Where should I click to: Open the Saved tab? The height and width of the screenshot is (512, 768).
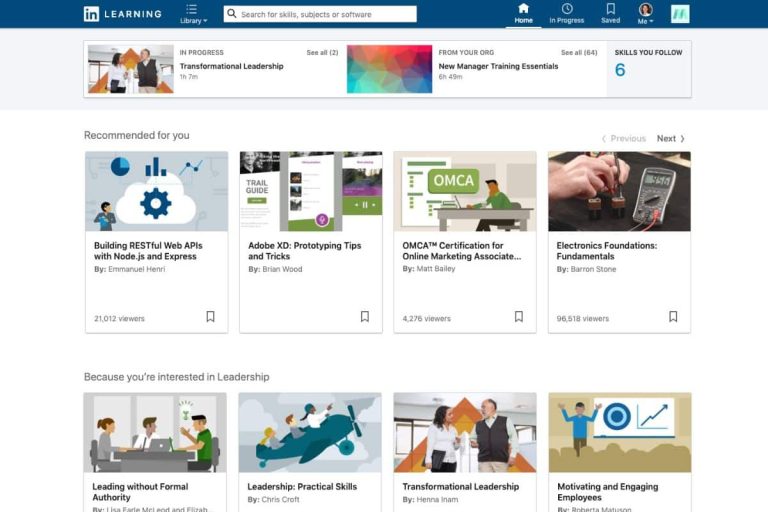pyautogui.click(x=610, y=14)
